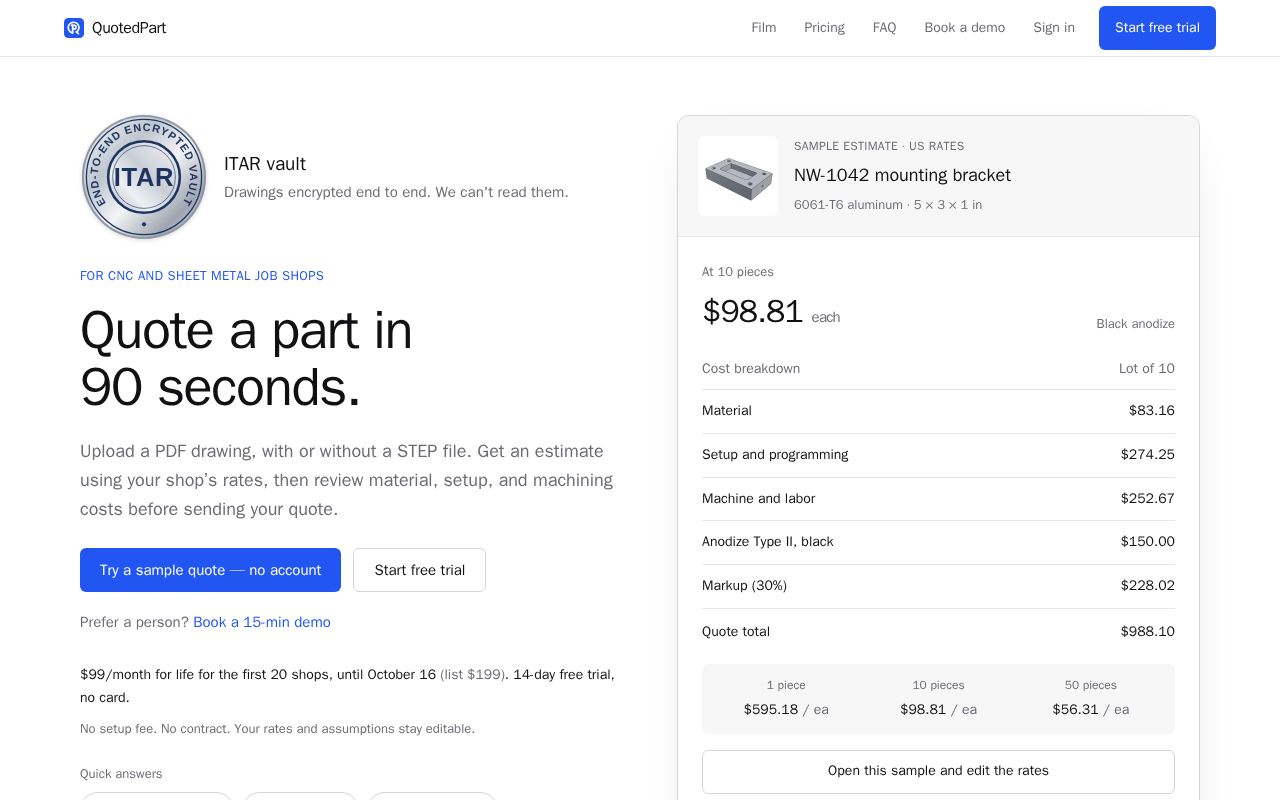
Task: Open the Pricing nav item
Action: pyautogui.click(x=824, y=28)
